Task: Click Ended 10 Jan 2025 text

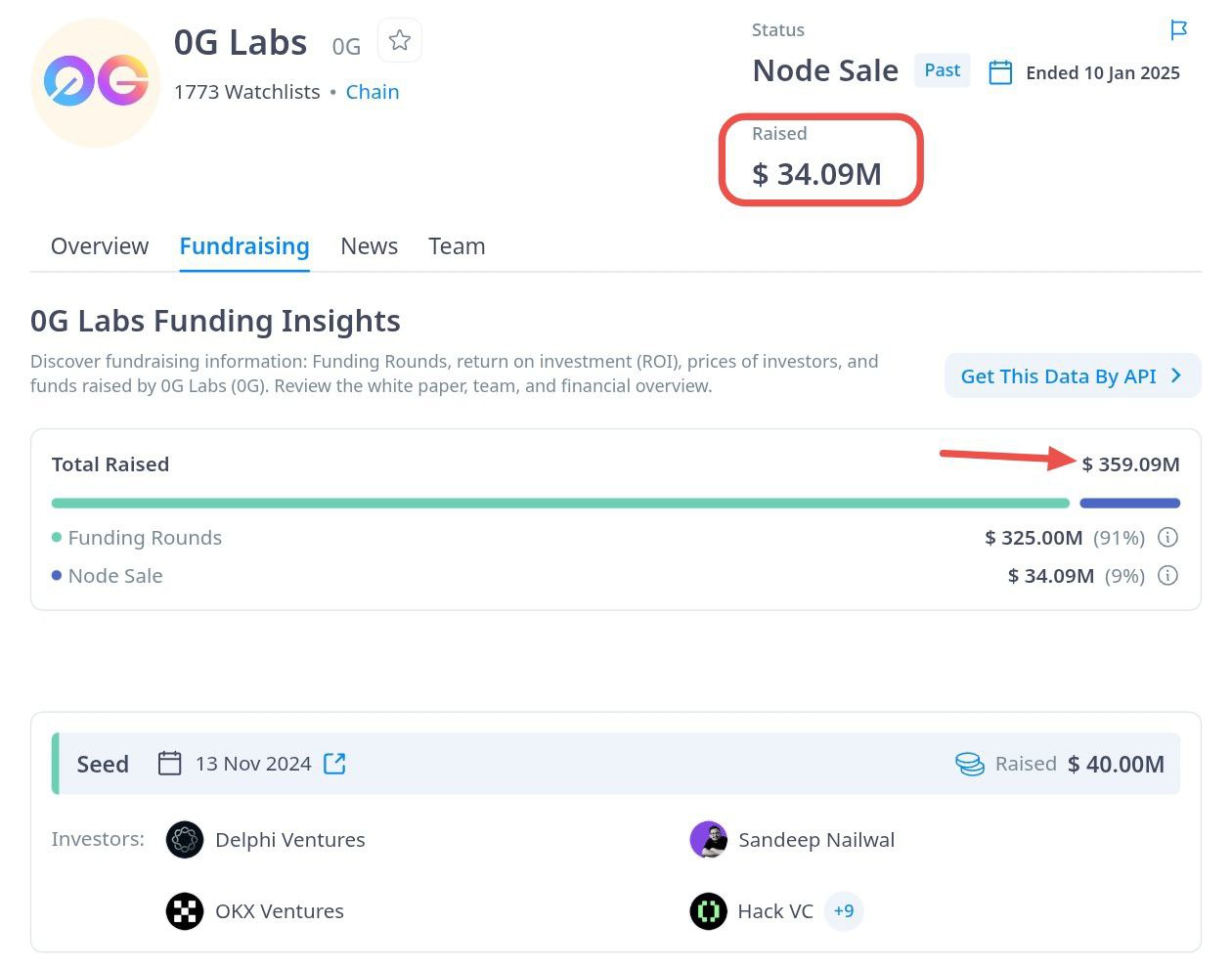Action: 1103,73
